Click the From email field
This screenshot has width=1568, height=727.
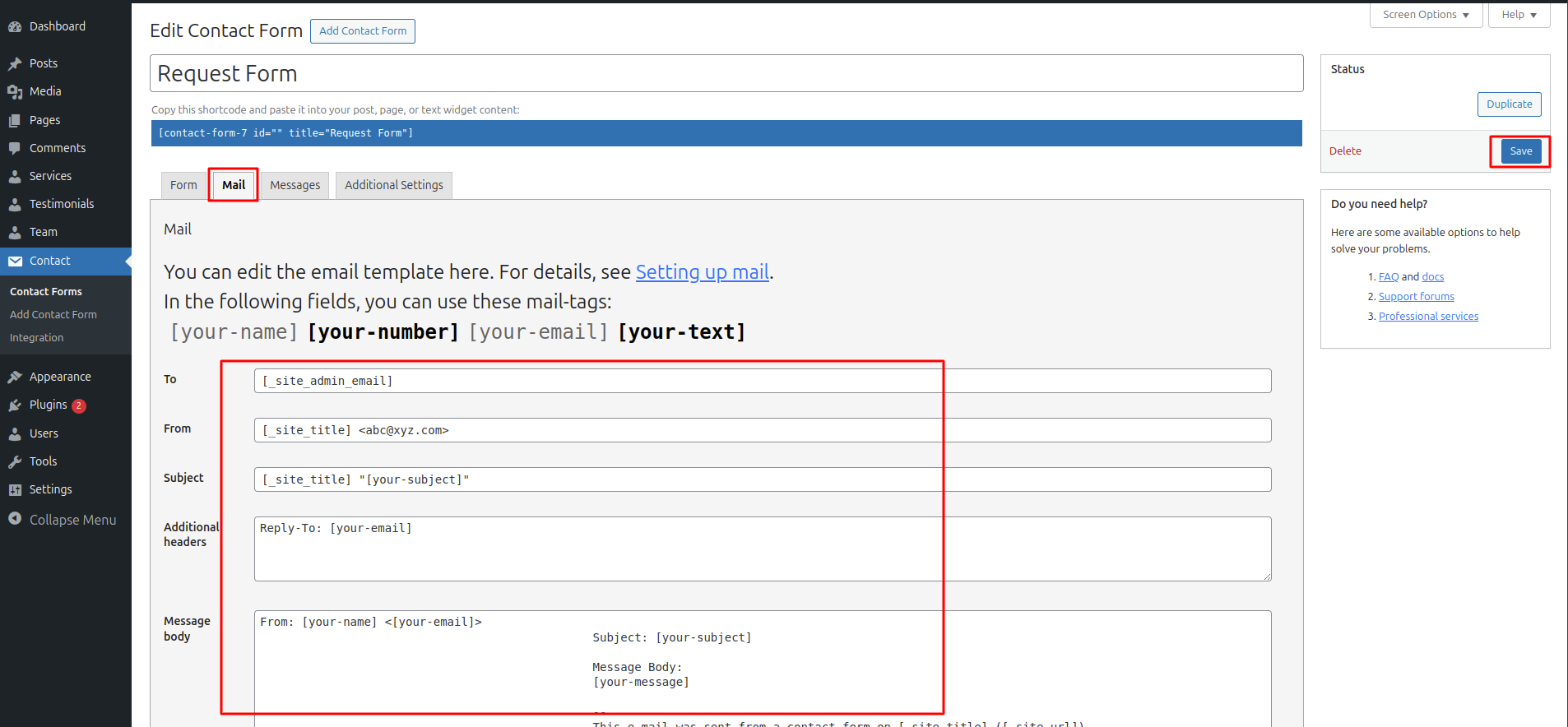click(x=763, y=430)
